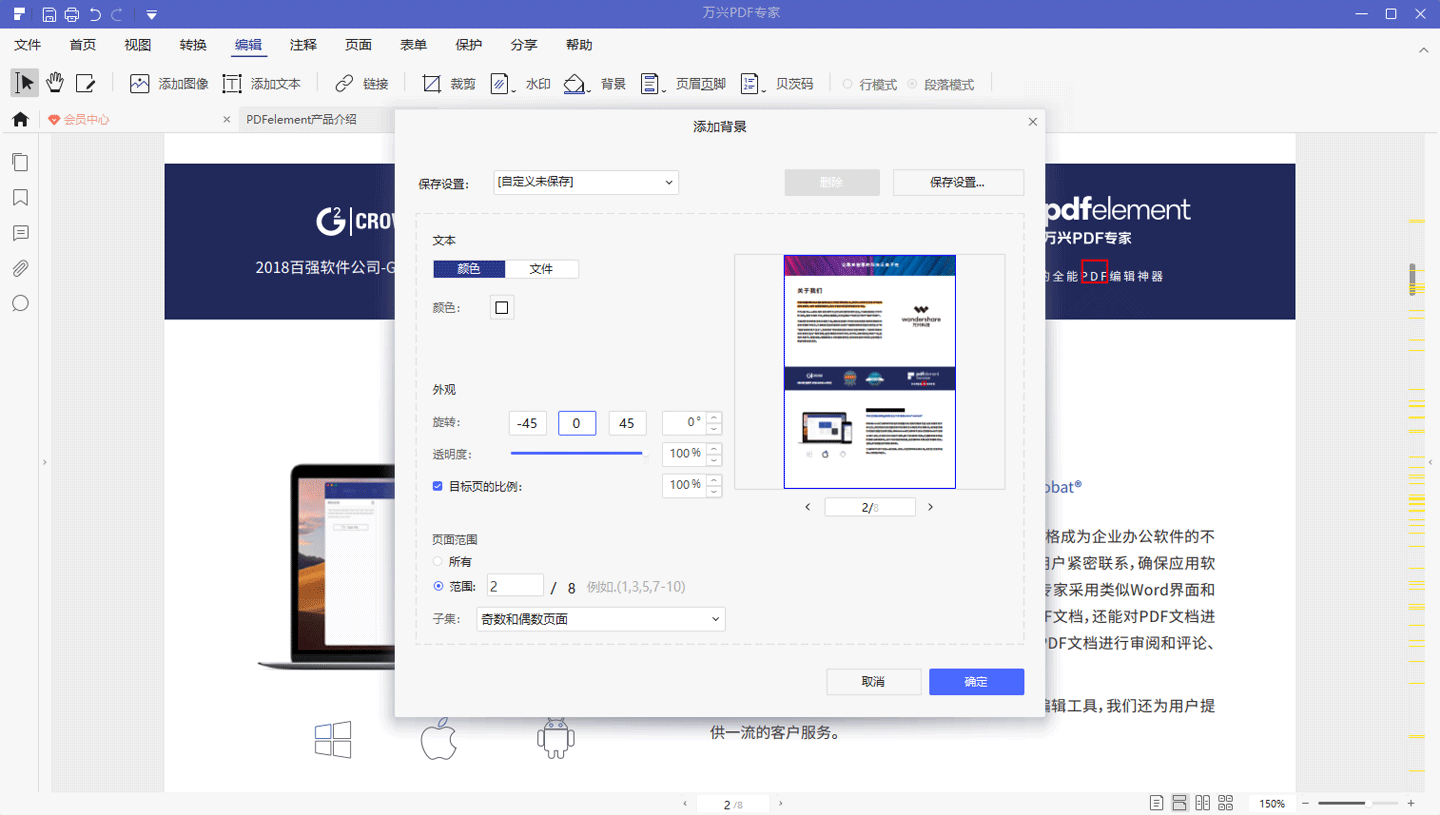Click the 取消 cancel button
Screen dimensions: 1440x815
(873, 682)
